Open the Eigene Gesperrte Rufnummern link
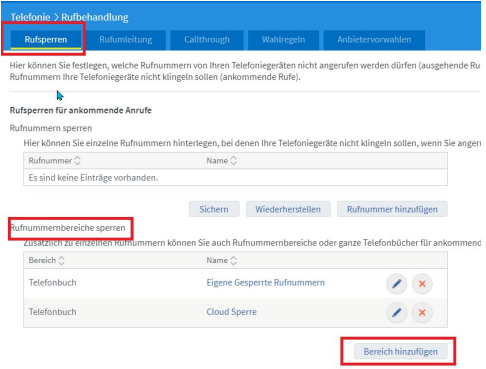The width and height of the screenshot is (486, 369). (265, 283)
